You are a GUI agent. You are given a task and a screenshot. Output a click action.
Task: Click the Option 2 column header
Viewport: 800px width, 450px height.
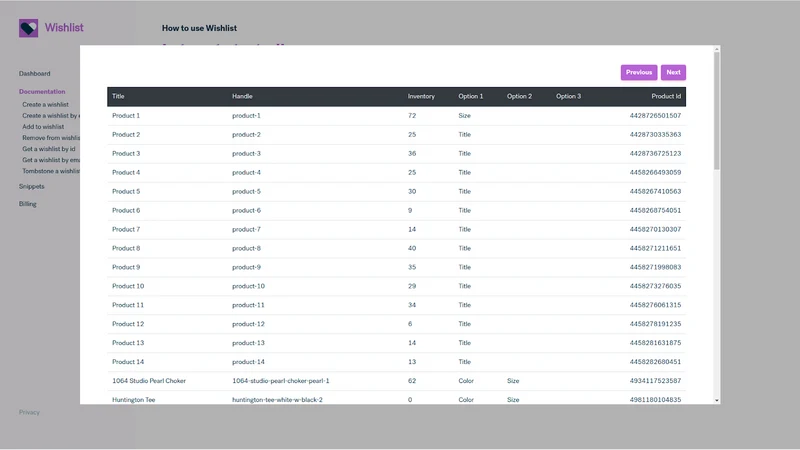coord(519,96)
